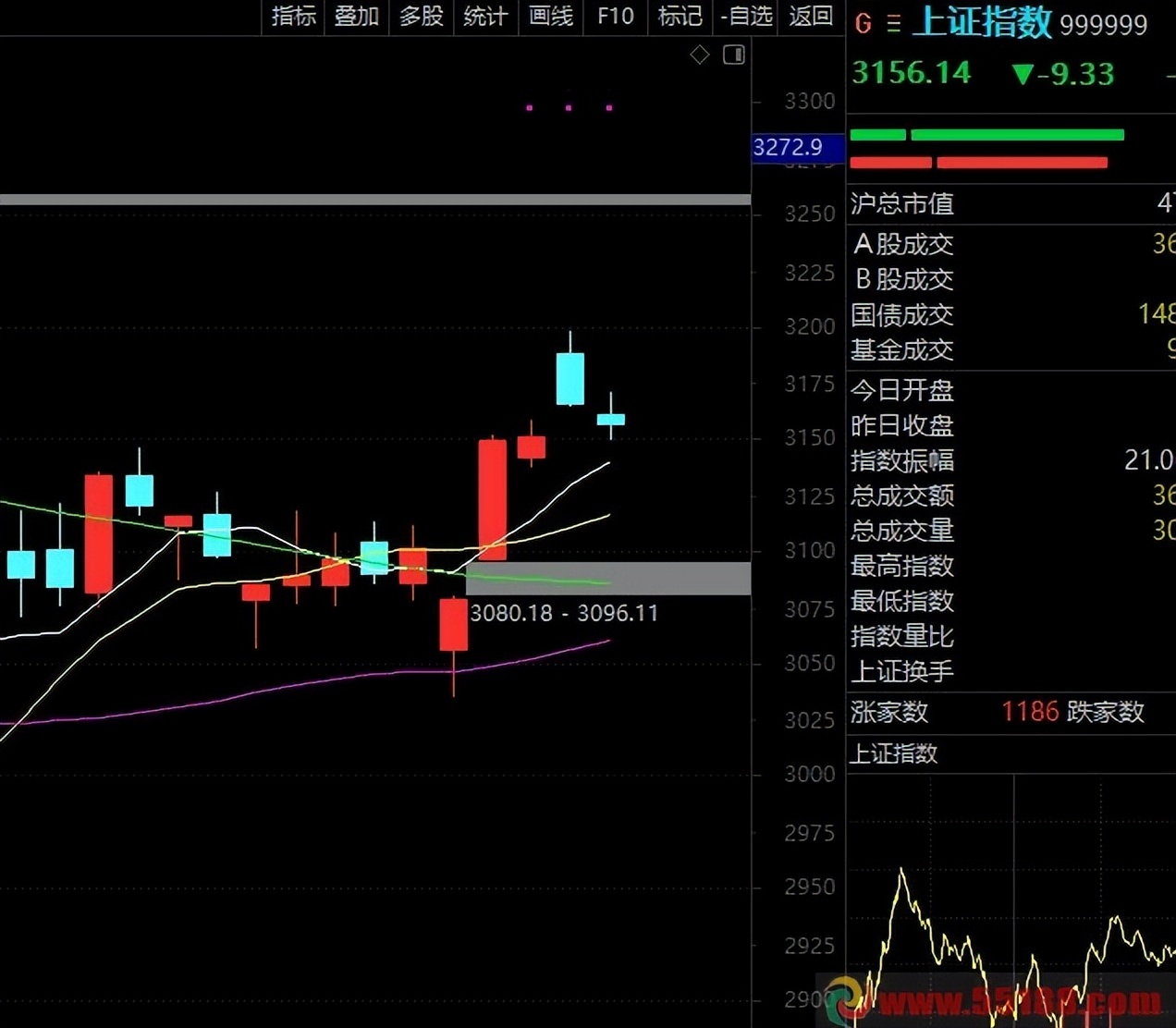This screenshot has width=1176, height=1028.
Task: Open the 指标 indicator selector
Action: click(293, 17)
